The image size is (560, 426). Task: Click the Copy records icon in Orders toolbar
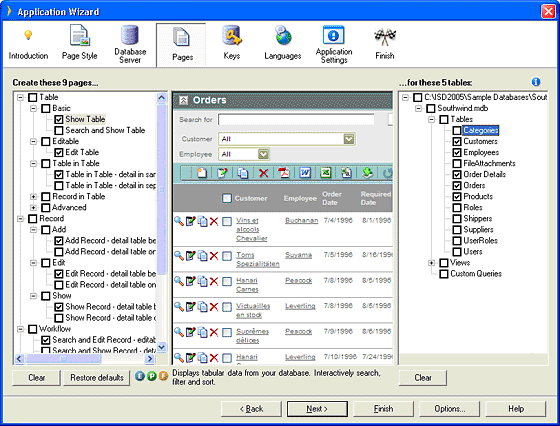(x=243, y=173)
